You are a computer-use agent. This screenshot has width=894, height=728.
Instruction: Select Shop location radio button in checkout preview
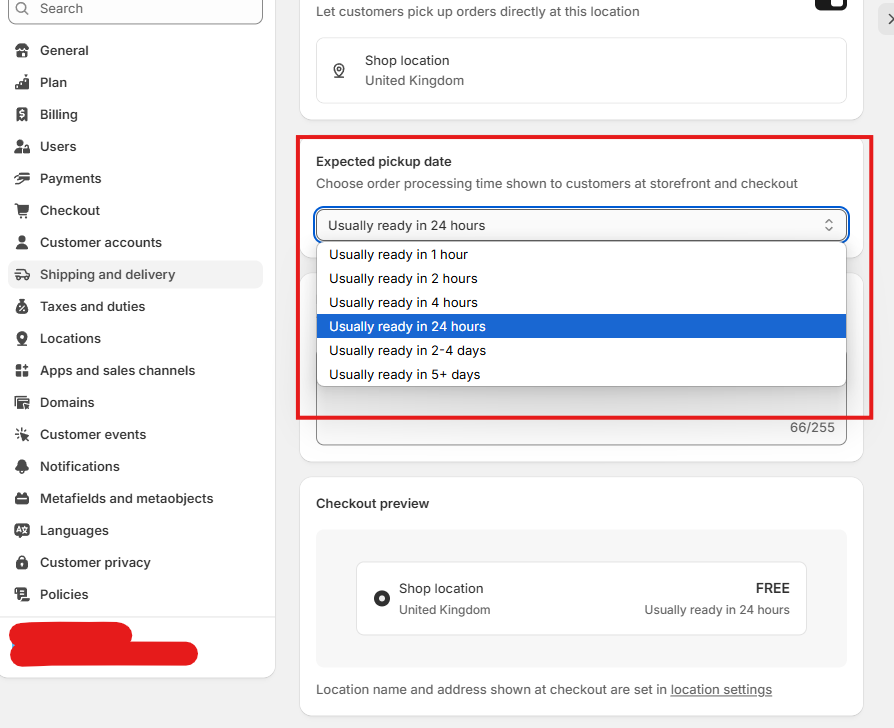point(381,598)
